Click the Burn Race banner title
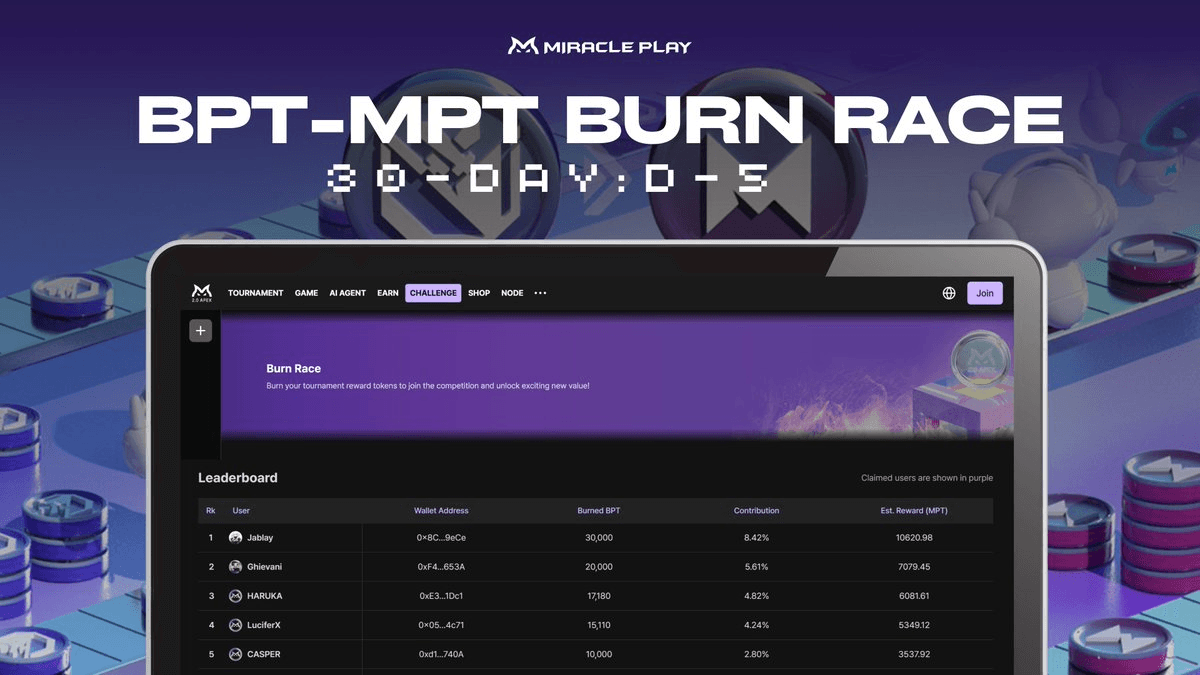Screen dimensions: 1200x675 click(x=294, y=369)
